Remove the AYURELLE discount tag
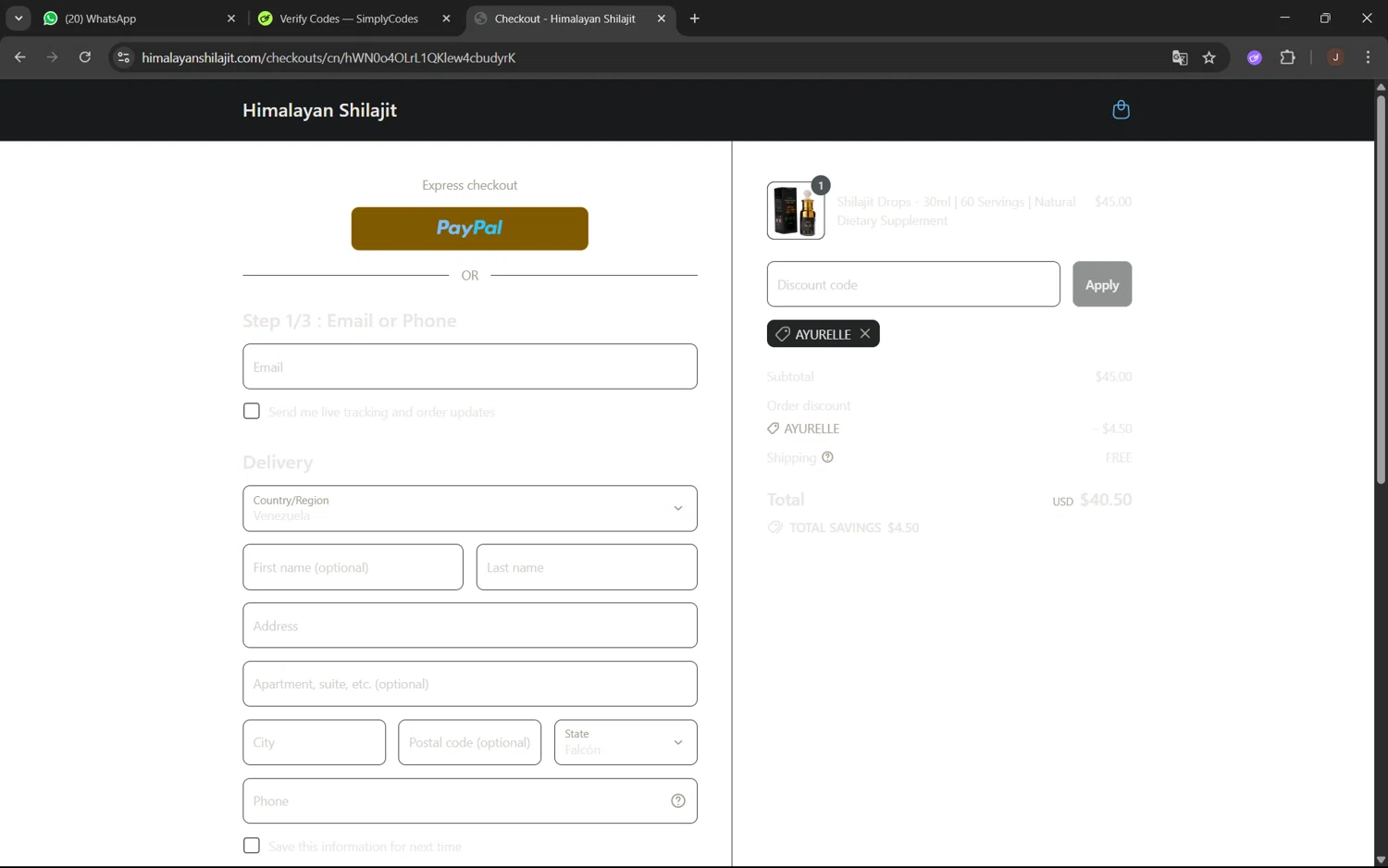Image resolution: width=1388 pixels, height=868 pixels. click(865, 334)
